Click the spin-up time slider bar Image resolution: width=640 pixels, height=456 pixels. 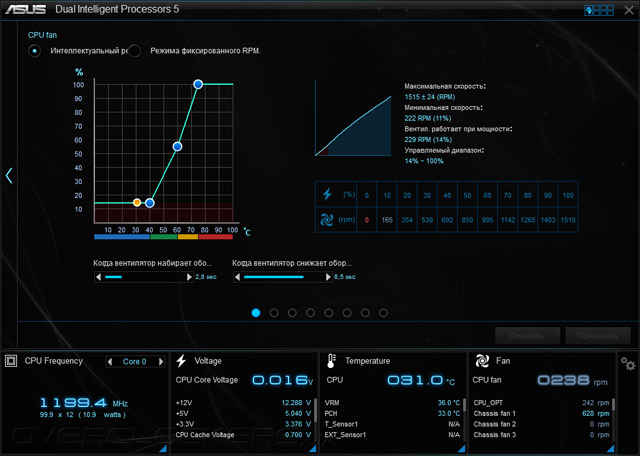[144, 277]
